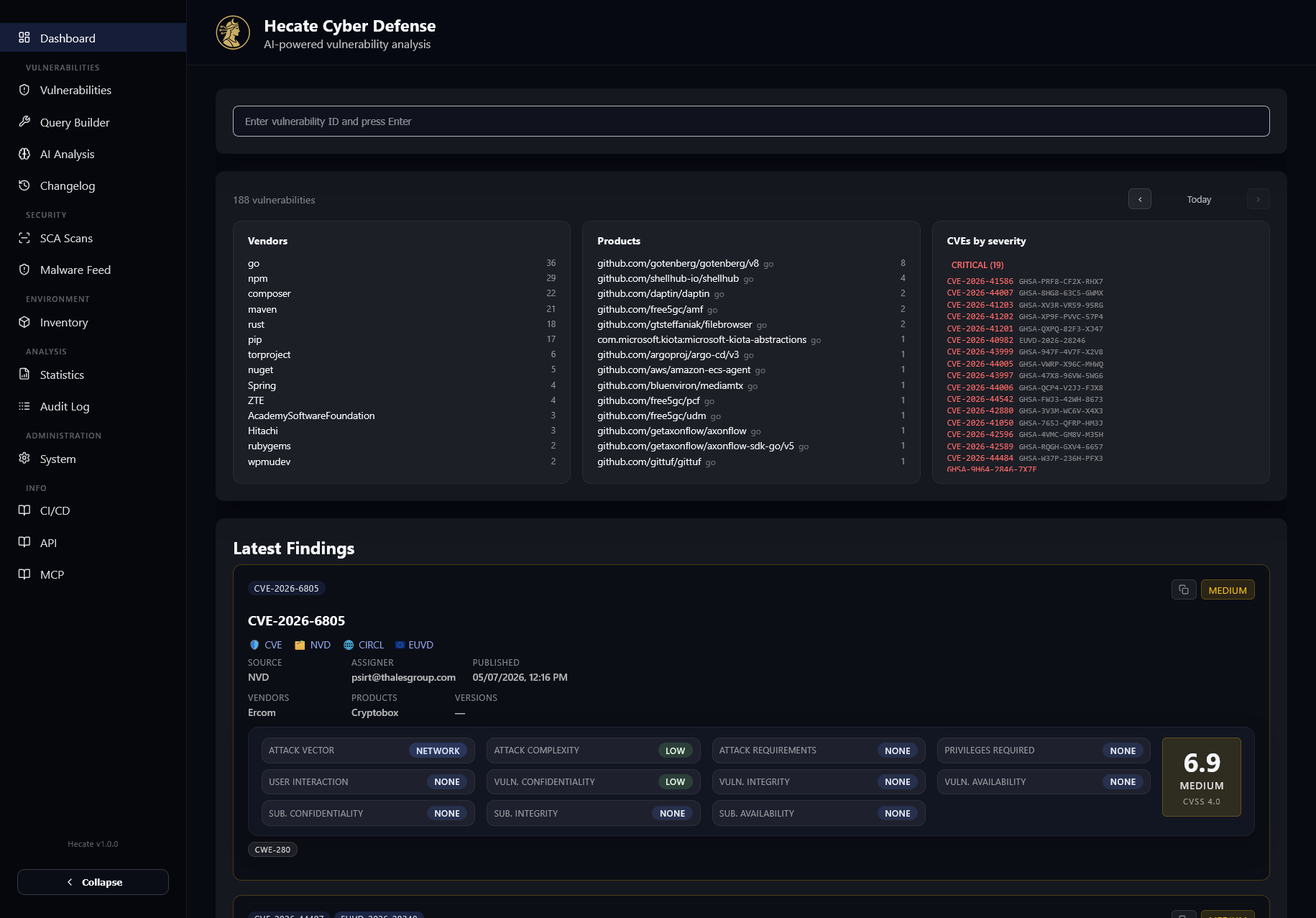
Task: Click the CWE-280 tag
Action: click(272, 850)
